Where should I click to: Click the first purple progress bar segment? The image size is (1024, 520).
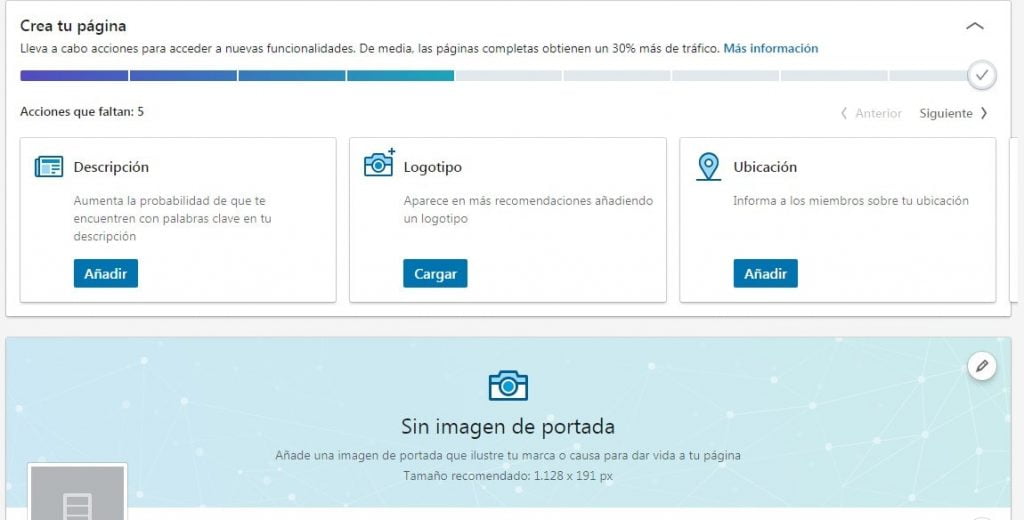pyautogui.click(x=74, y=75)
